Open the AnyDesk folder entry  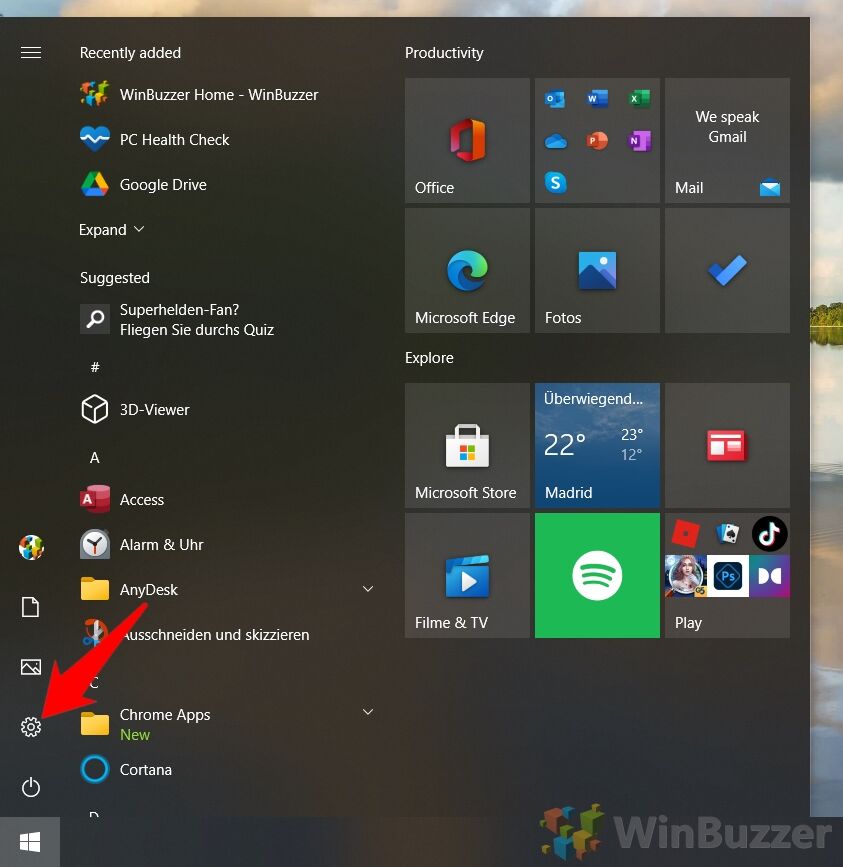click(227, 589)
